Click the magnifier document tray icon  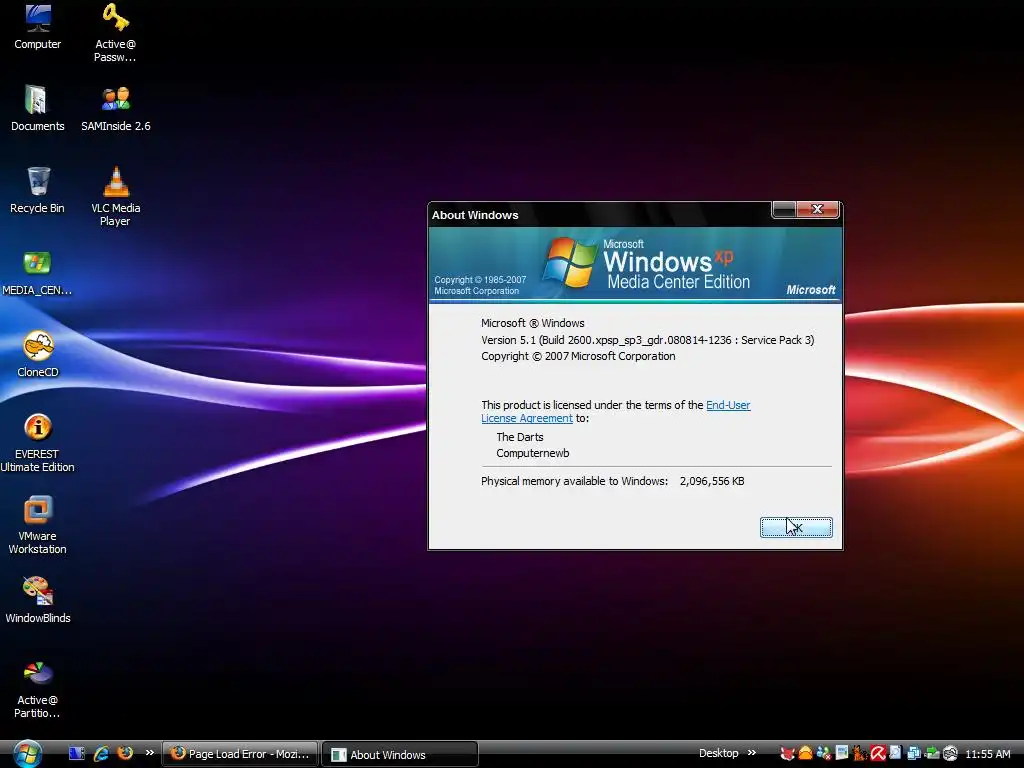895,753
